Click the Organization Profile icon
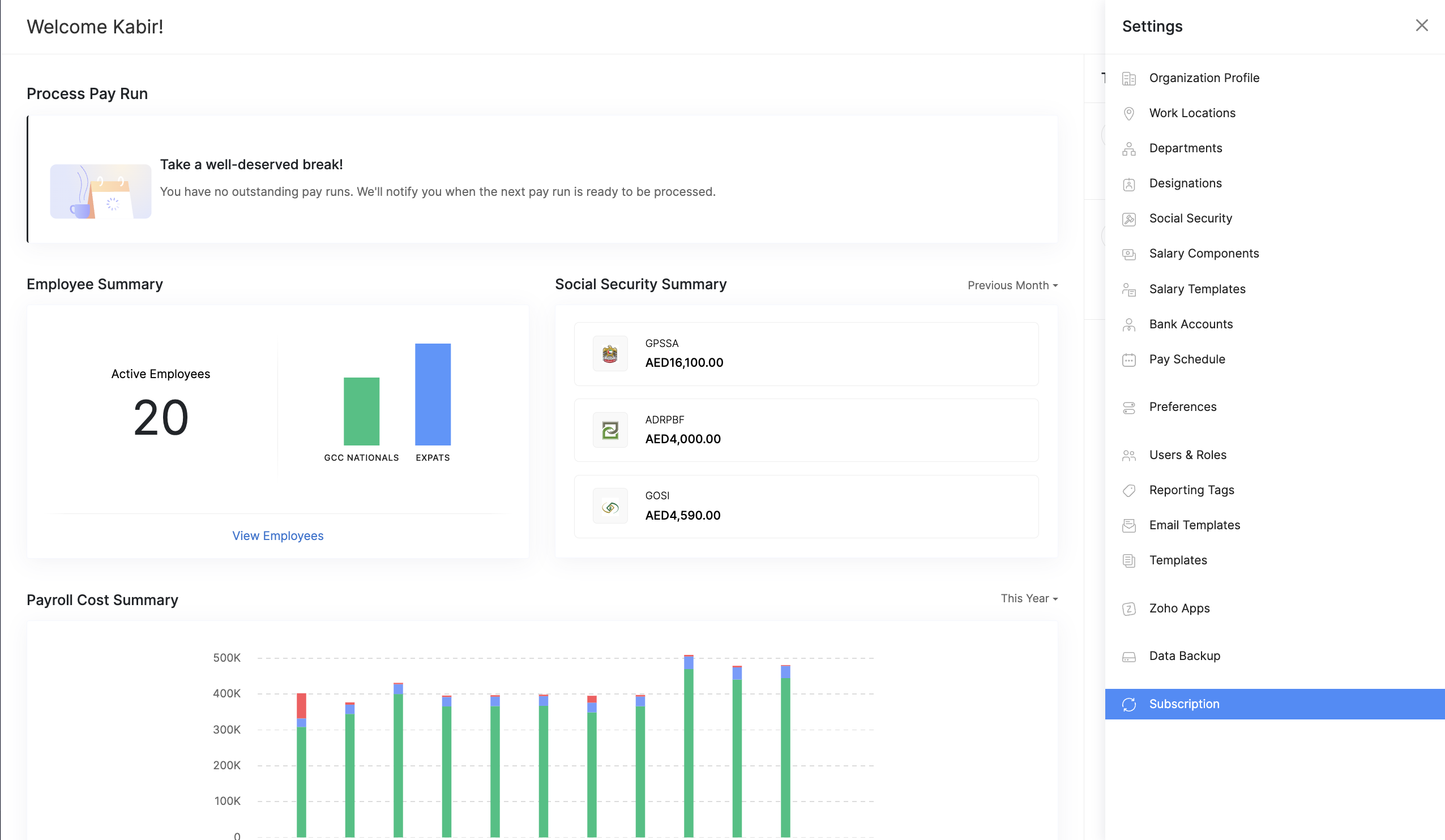Viewport: 1445px width, 840px height. [1128, 79]
